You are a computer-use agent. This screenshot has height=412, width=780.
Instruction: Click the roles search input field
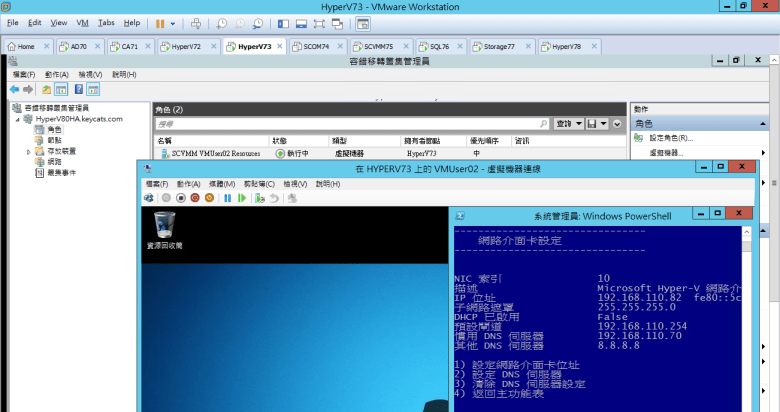click(352, 123)
